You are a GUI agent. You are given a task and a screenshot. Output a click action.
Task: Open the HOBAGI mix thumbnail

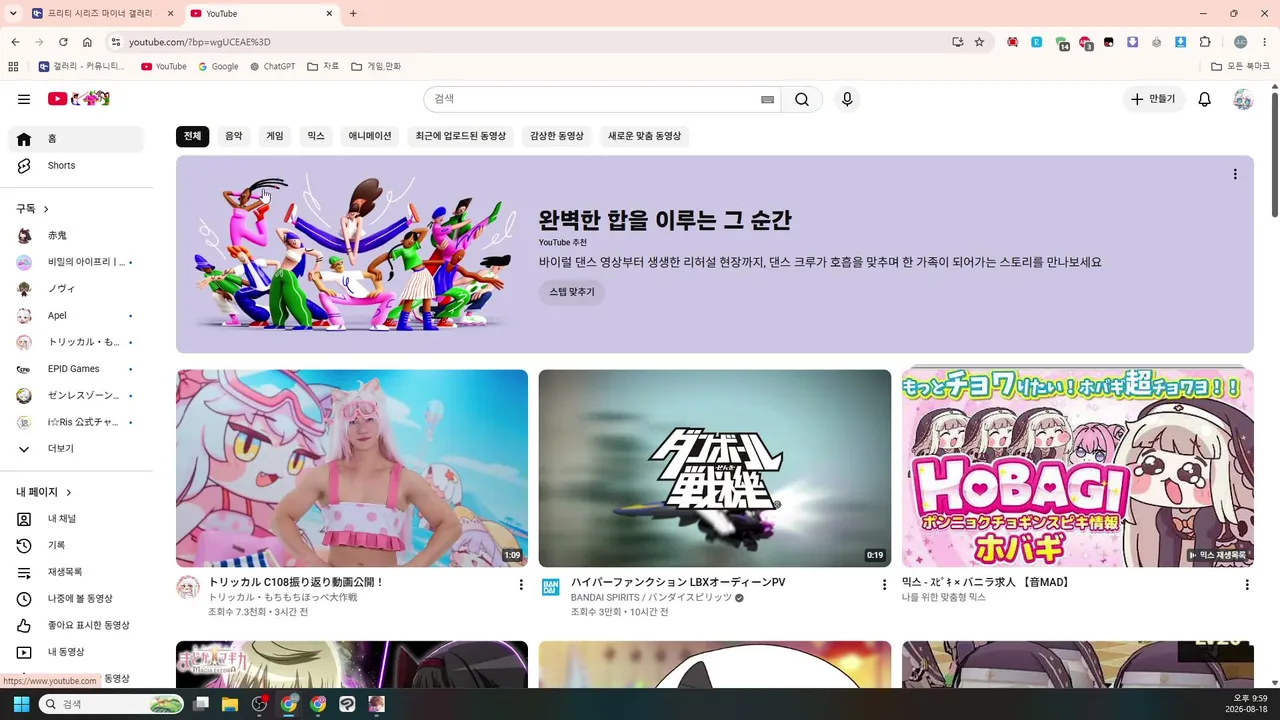[1078, 468]
